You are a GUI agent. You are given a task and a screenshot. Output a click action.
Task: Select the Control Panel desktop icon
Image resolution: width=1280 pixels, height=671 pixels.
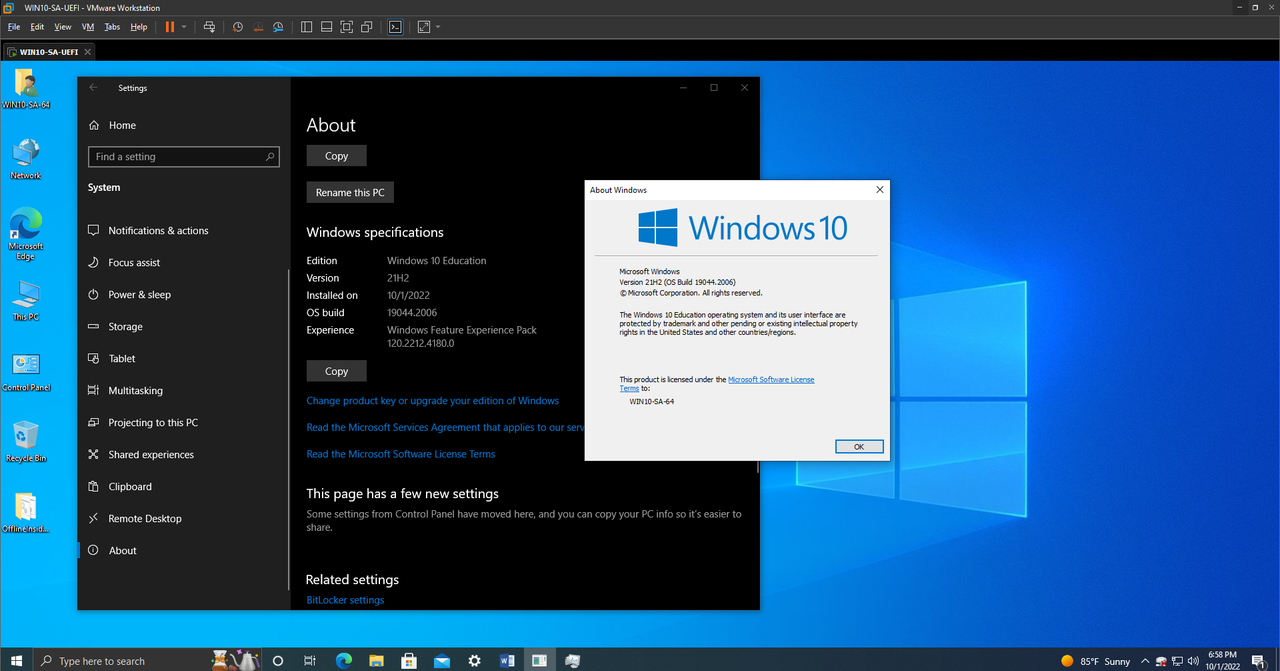(x=26, y=371)
